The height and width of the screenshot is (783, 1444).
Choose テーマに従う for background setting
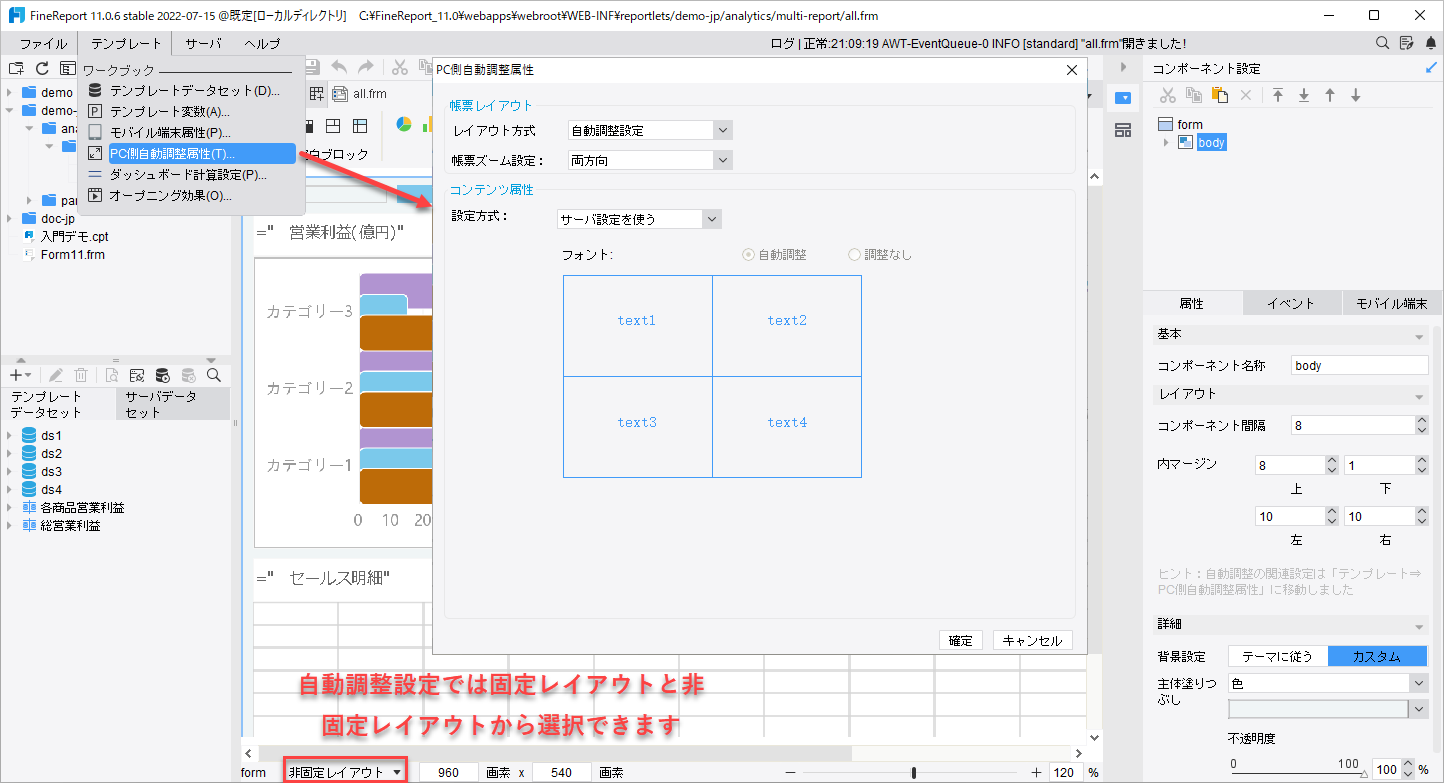(x=1278, y=656)
